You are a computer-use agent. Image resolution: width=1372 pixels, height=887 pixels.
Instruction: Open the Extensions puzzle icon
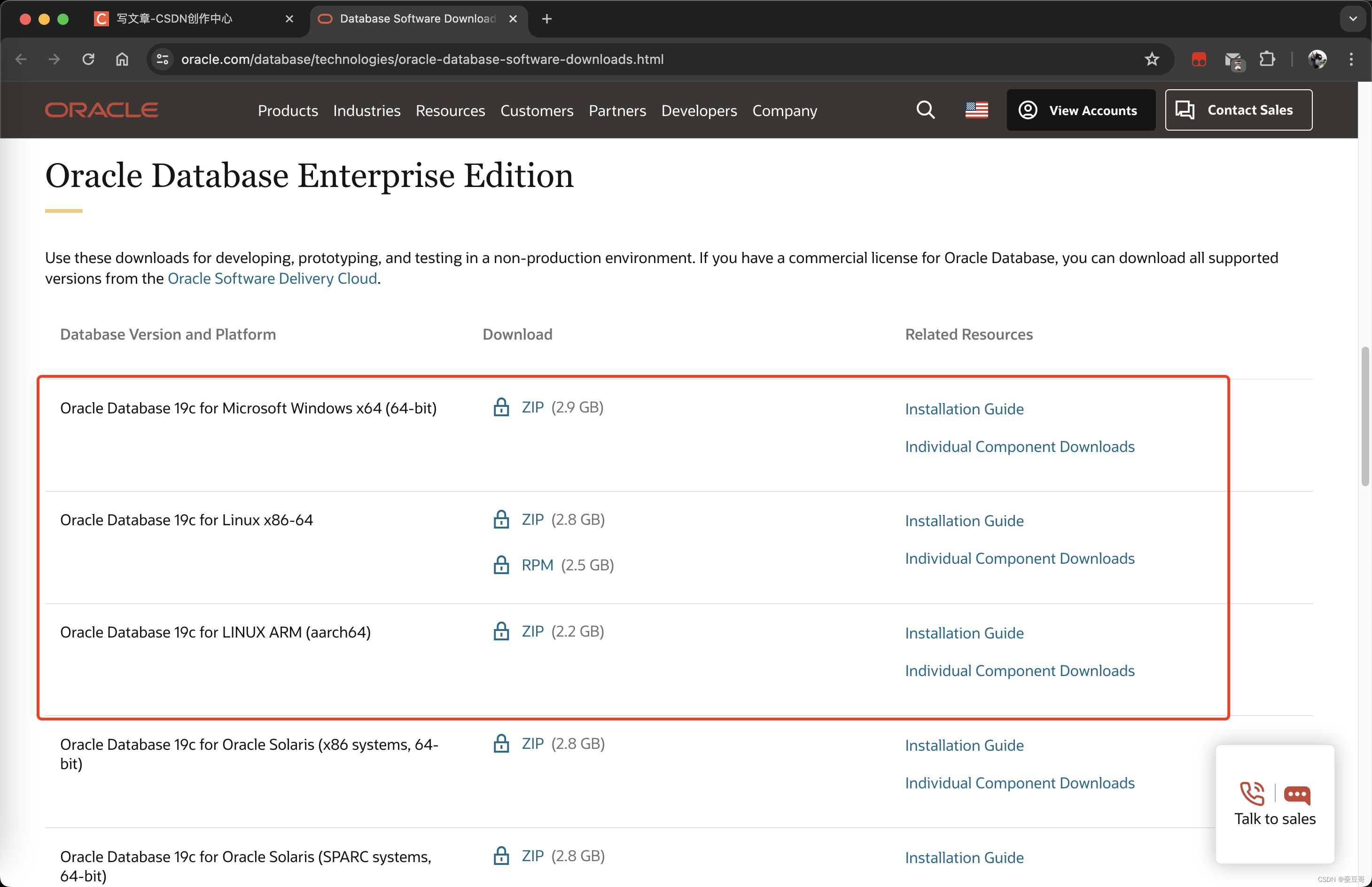point(1267,59)
